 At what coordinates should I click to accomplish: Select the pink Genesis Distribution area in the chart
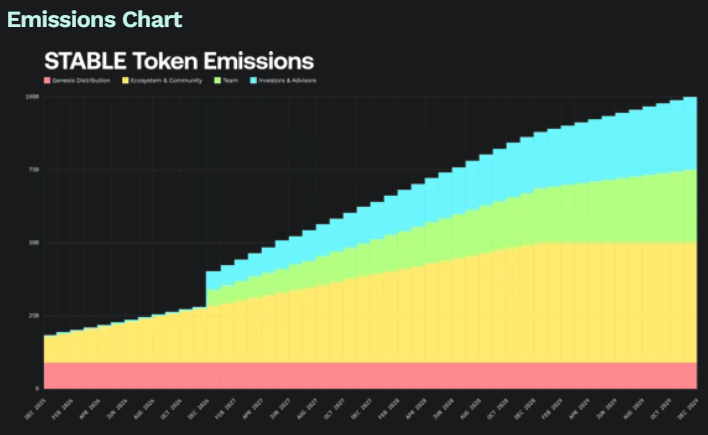370,375
